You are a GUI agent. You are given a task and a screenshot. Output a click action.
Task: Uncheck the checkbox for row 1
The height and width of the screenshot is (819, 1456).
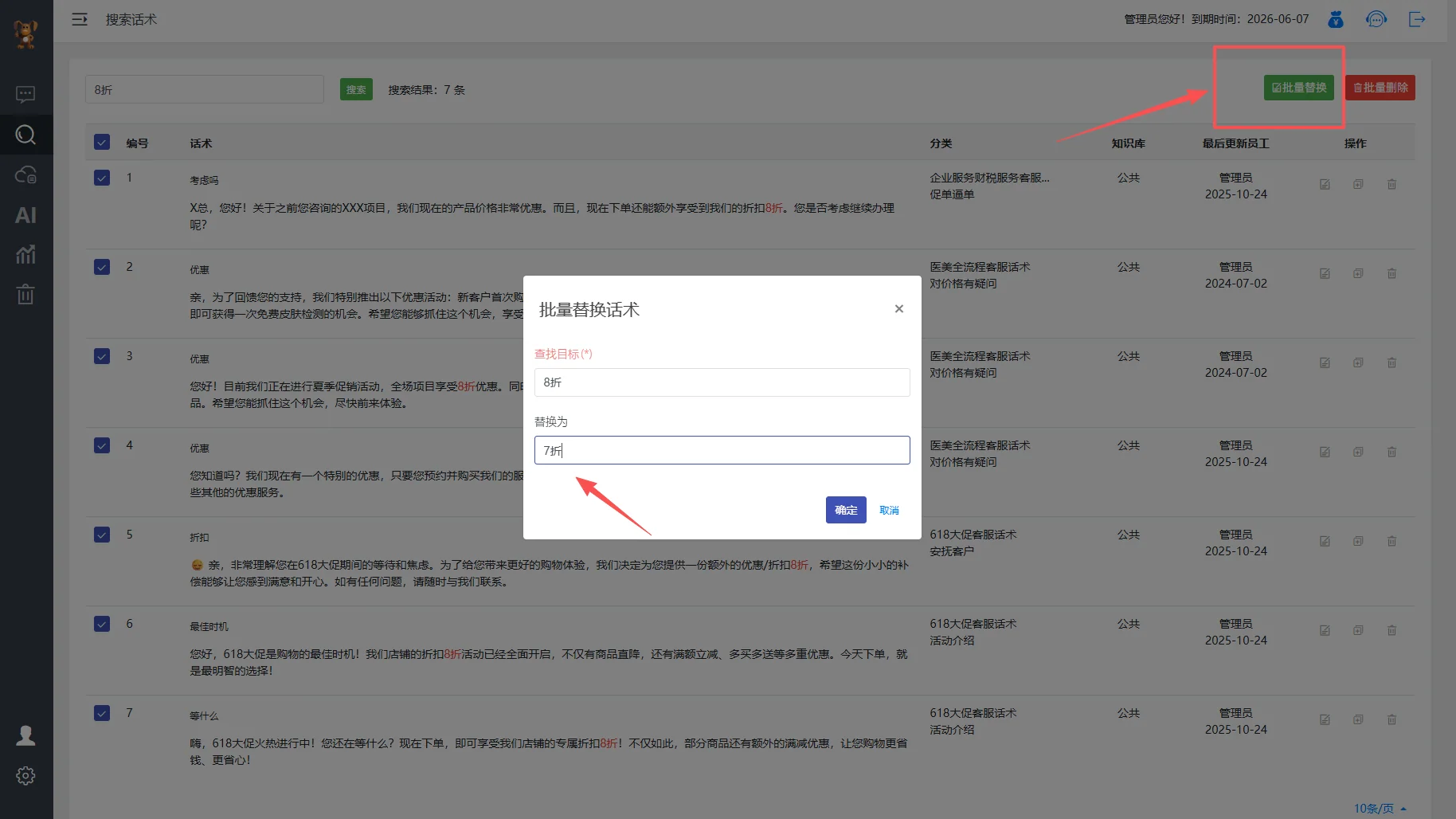click(102, 178)
